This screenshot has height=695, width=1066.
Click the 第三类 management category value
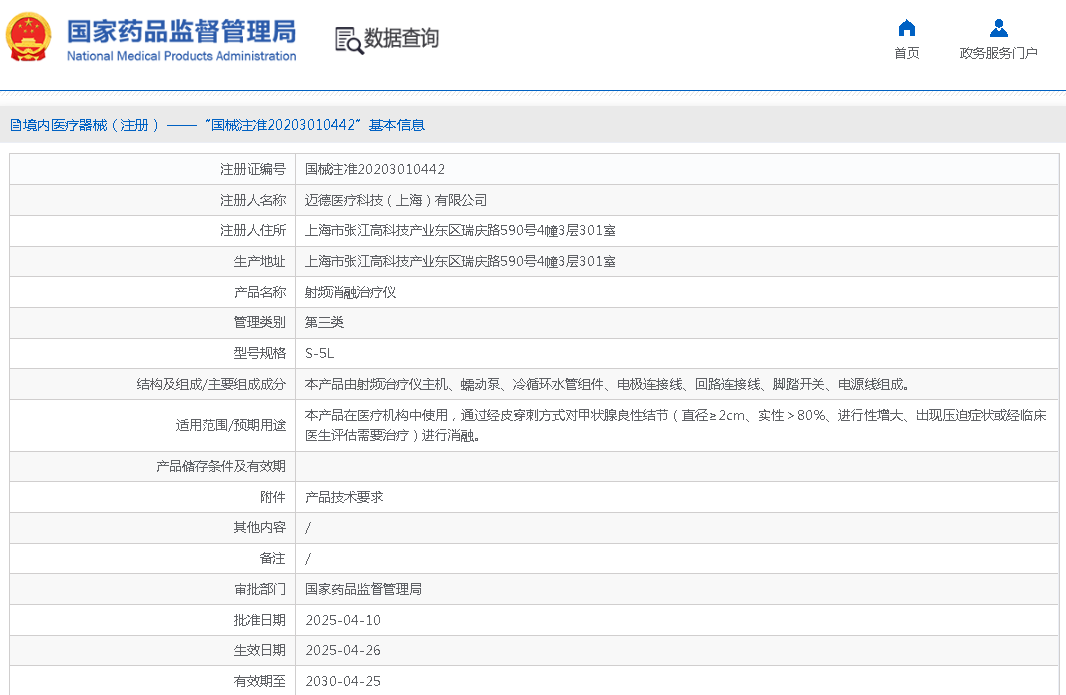324,323
